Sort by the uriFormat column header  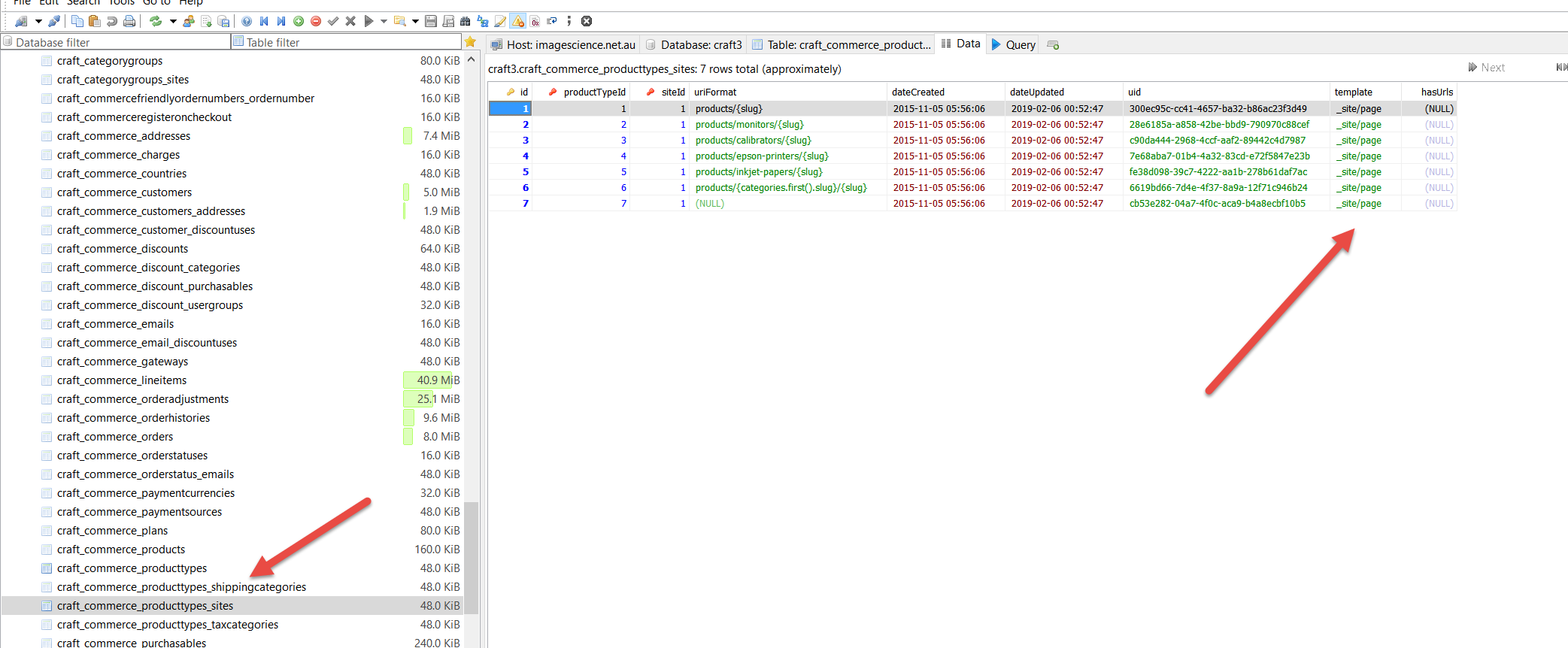[788, 92]
